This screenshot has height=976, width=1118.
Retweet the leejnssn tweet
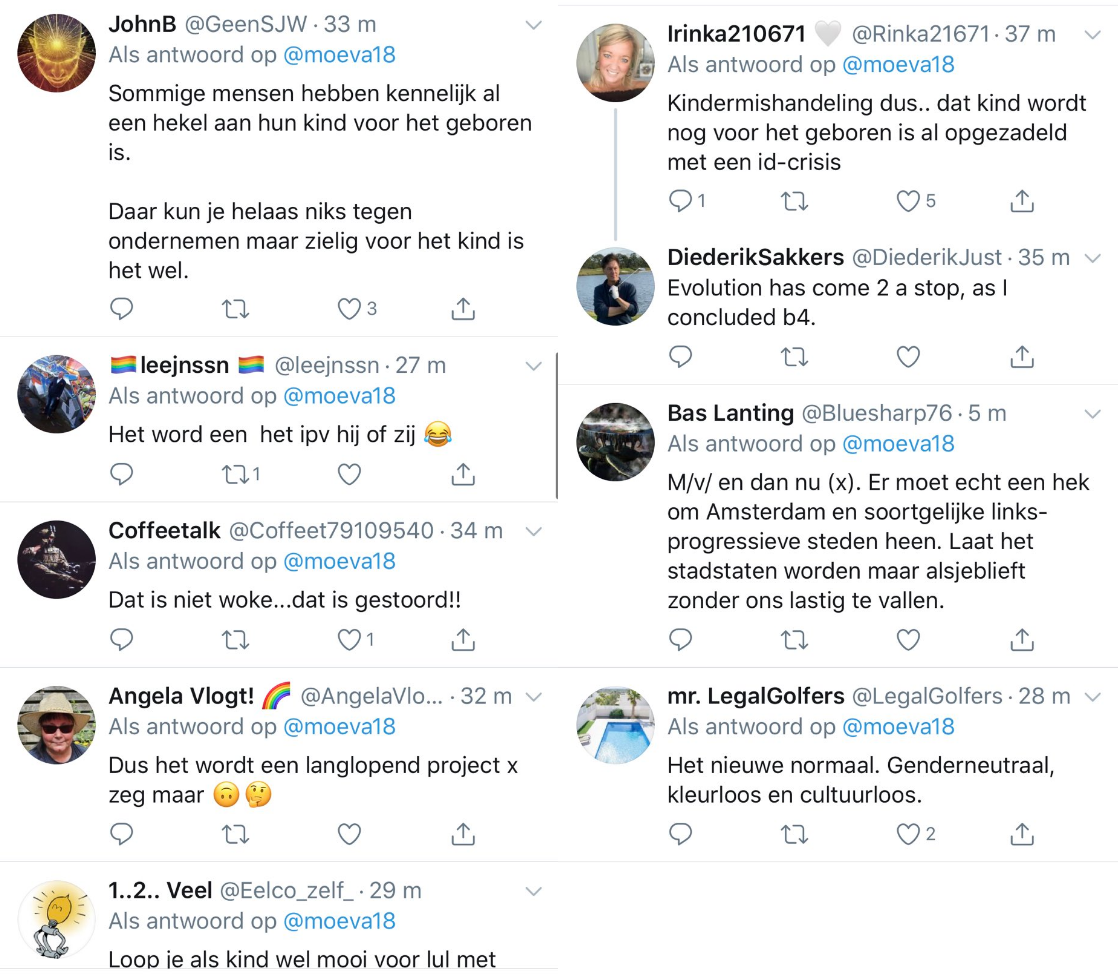pos(235,474)
